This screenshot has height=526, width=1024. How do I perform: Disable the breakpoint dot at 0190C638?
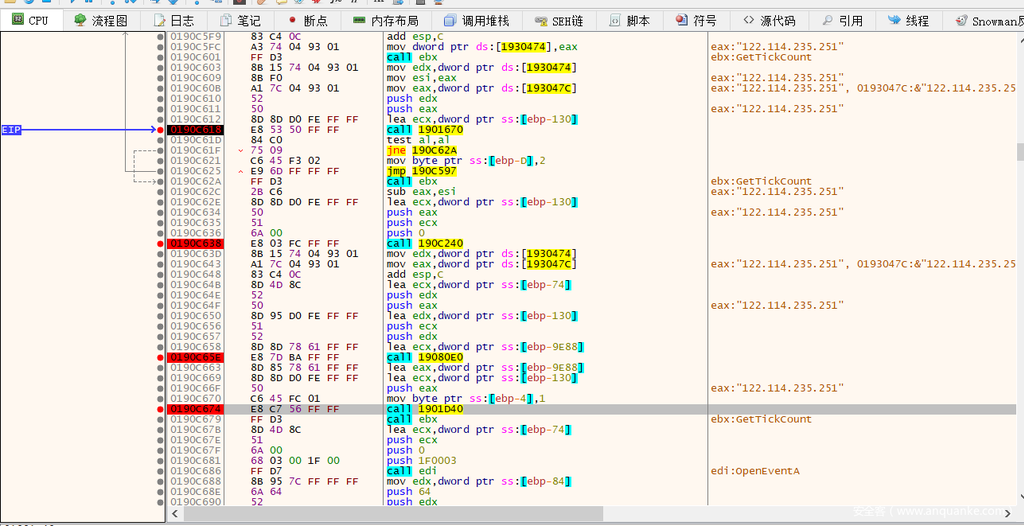coord(159,244)
